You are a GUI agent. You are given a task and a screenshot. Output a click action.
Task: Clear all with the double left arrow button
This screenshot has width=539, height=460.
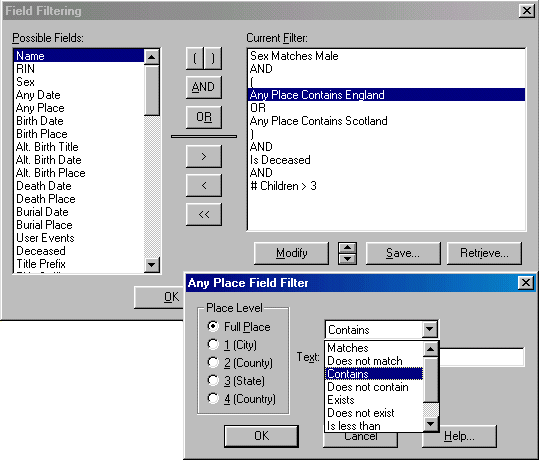(204, 215)
